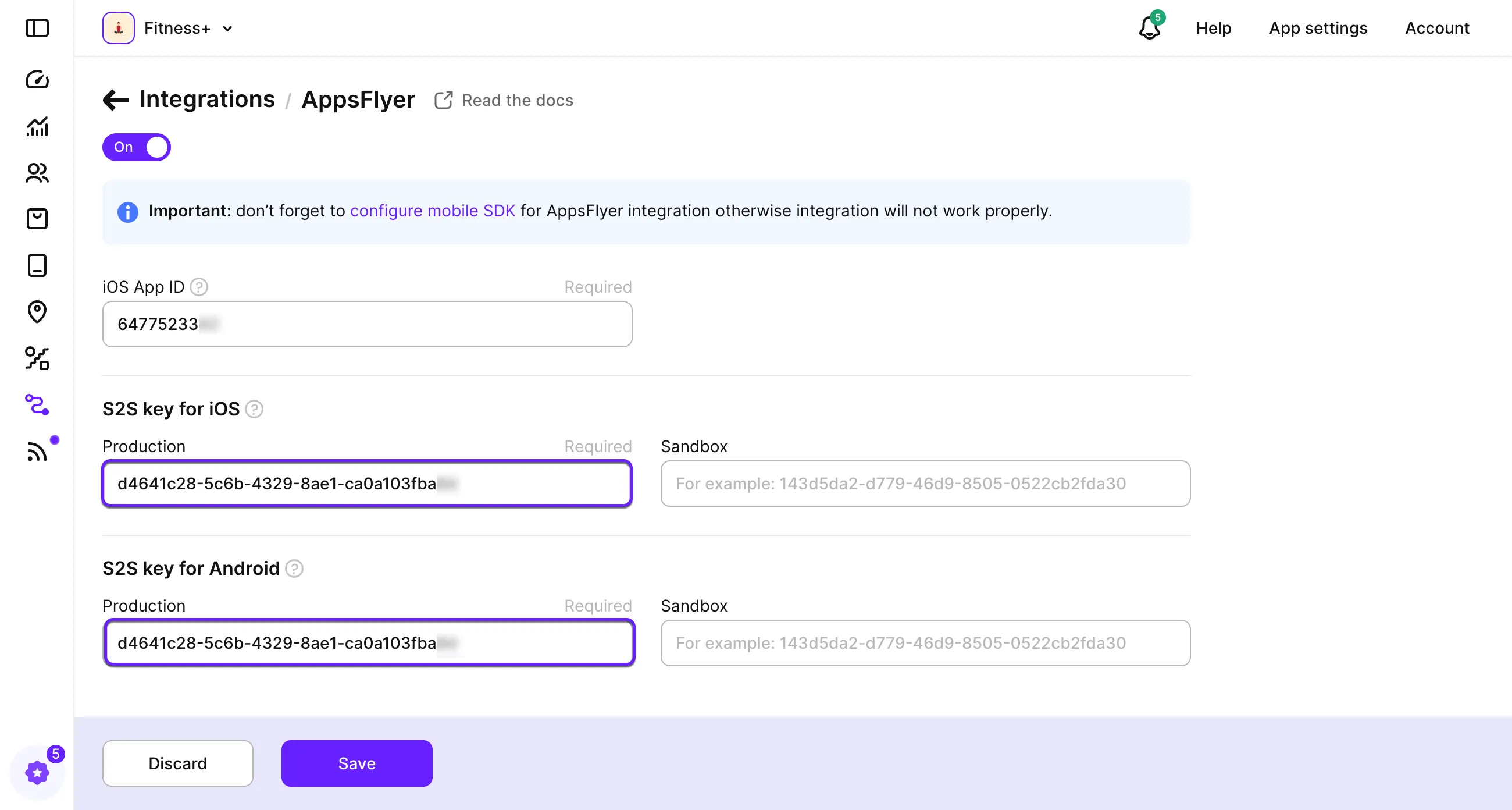The width and height of the screenshot is (1512, 810).
Task: Click the Discard button
Action: coord(177,763)
